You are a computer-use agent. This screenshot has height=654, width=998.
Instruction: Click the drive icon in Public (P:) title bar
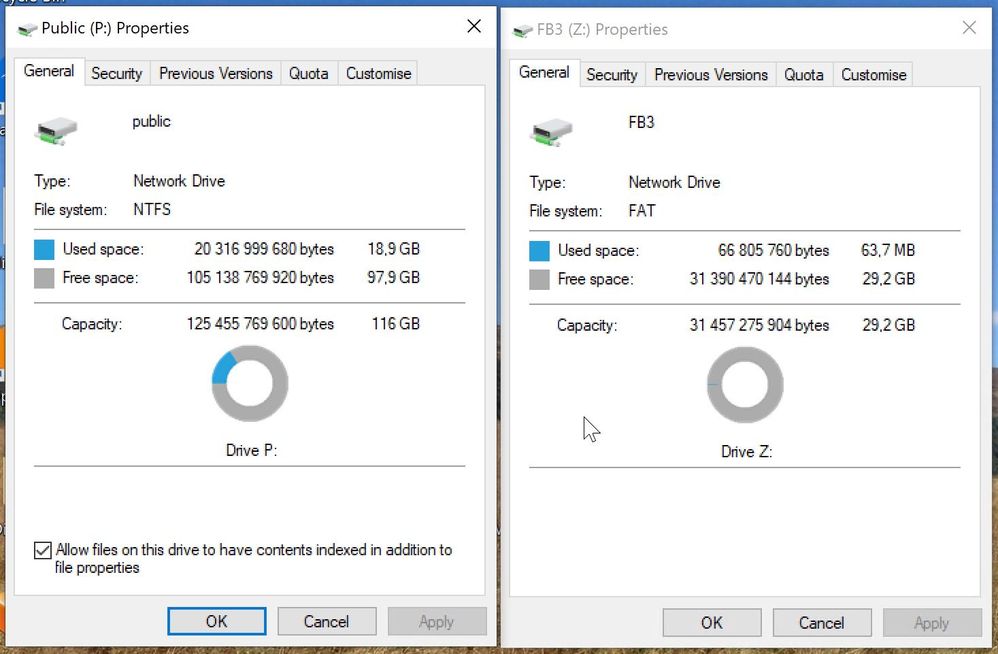click(x=28, y=29)
